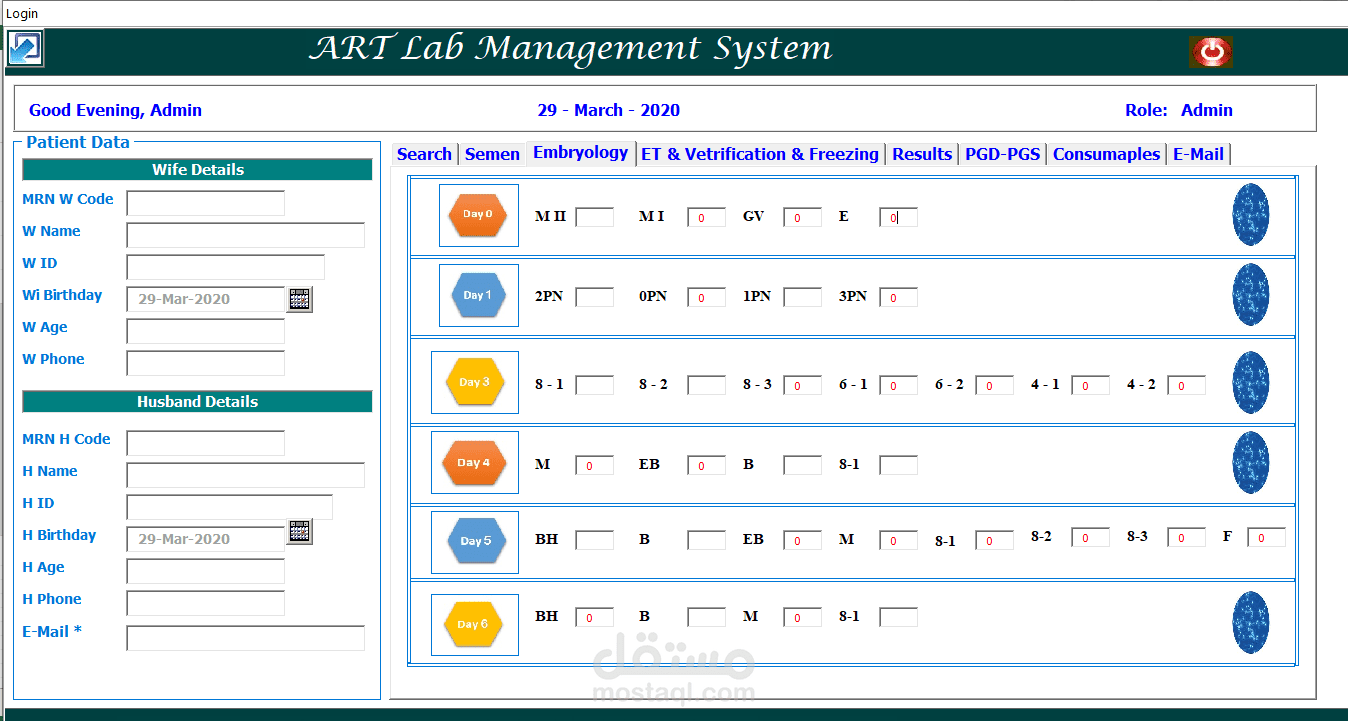
Task: Open the H Birthday calendar picker
Action: coord(300,531)
